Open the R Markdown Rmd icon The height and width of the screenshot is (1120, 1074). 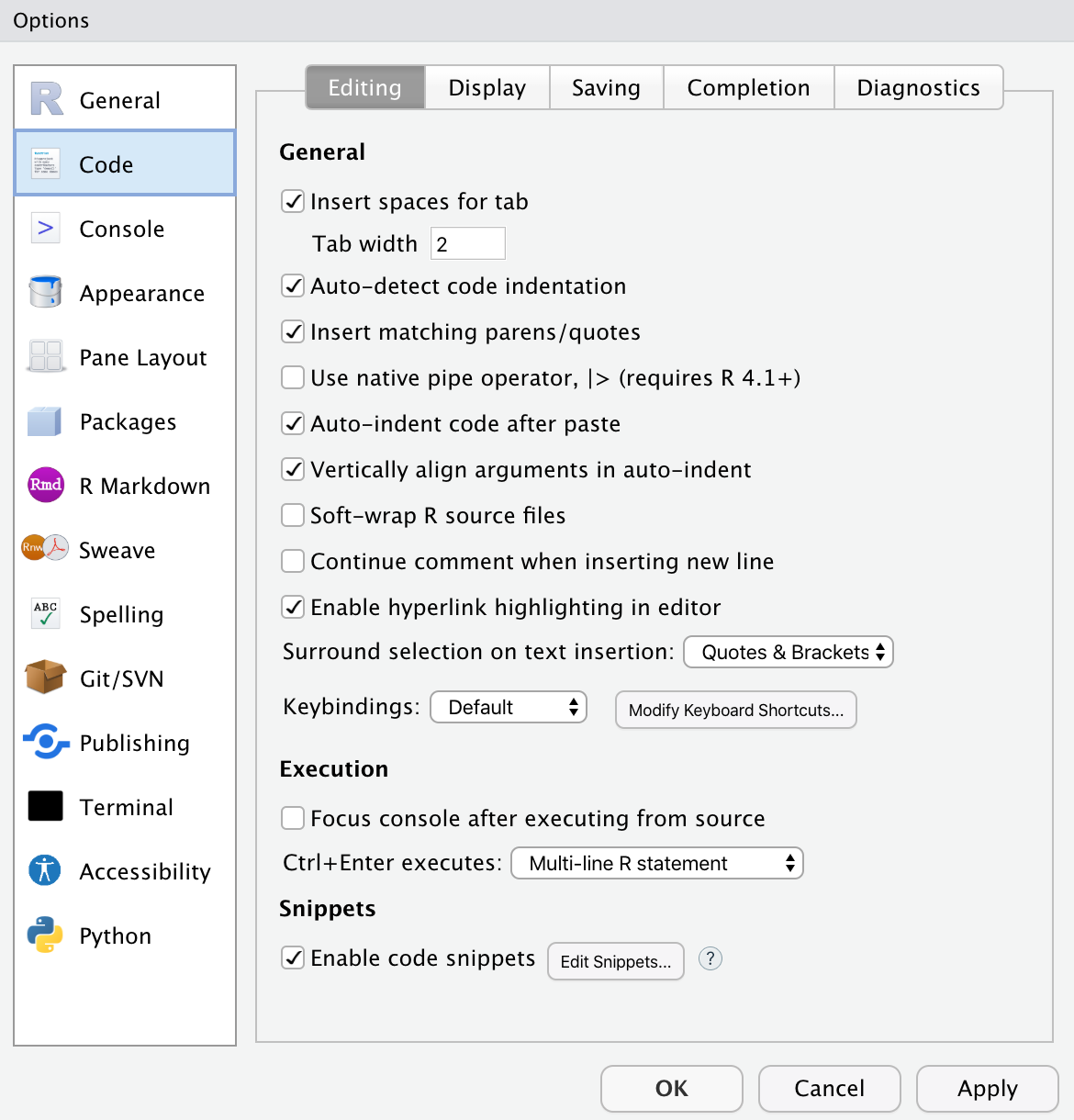point(46,485)
